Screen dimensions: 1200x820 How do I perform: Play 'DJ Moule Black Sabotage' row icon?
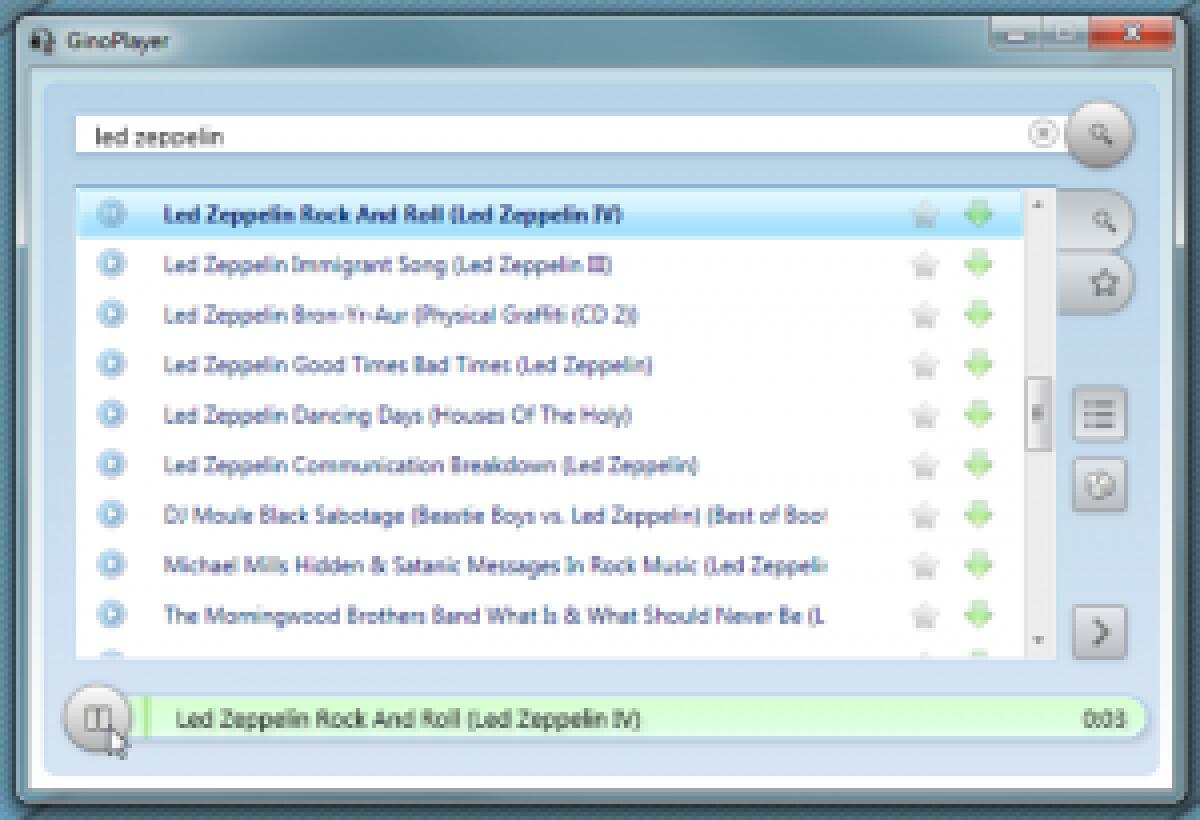(111, 514)
